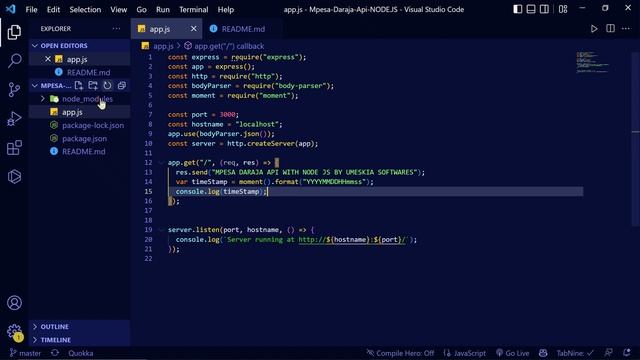Open the Edit menu
Image resolution: width=640 pixels, height=360 pixels.
(53, 9)
